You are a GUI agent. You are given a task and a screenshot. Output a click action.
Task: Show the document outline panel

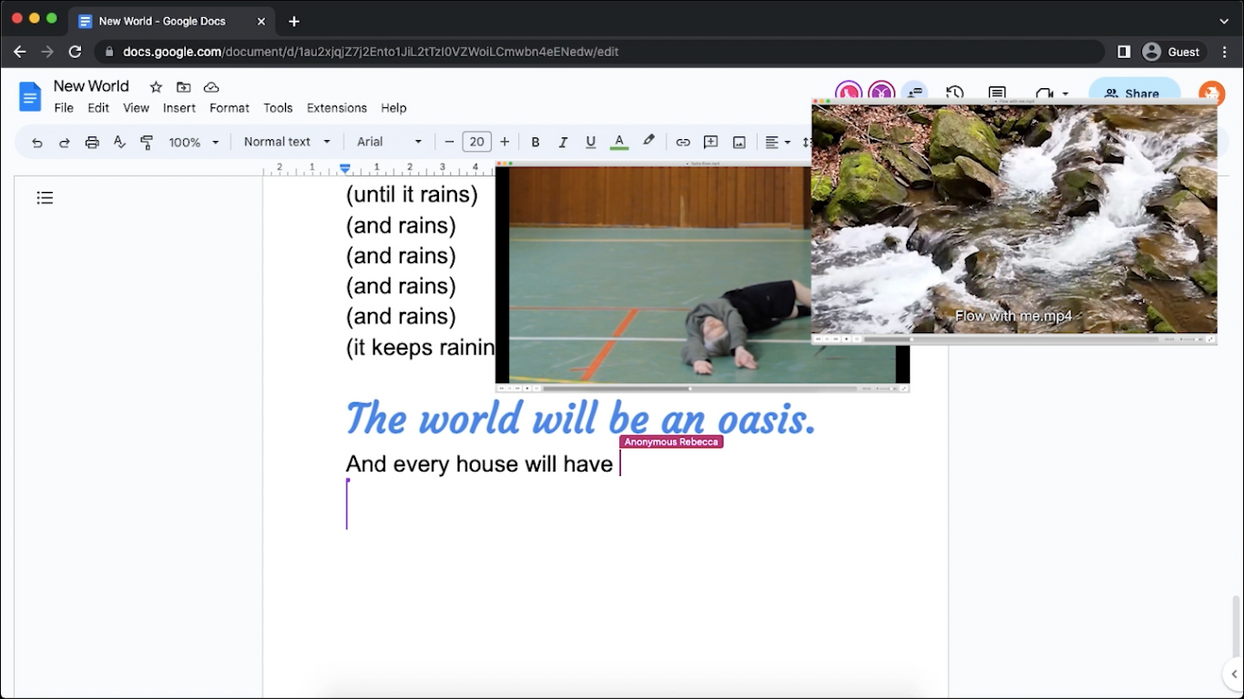pyautogui.click(x=45, y=198)
